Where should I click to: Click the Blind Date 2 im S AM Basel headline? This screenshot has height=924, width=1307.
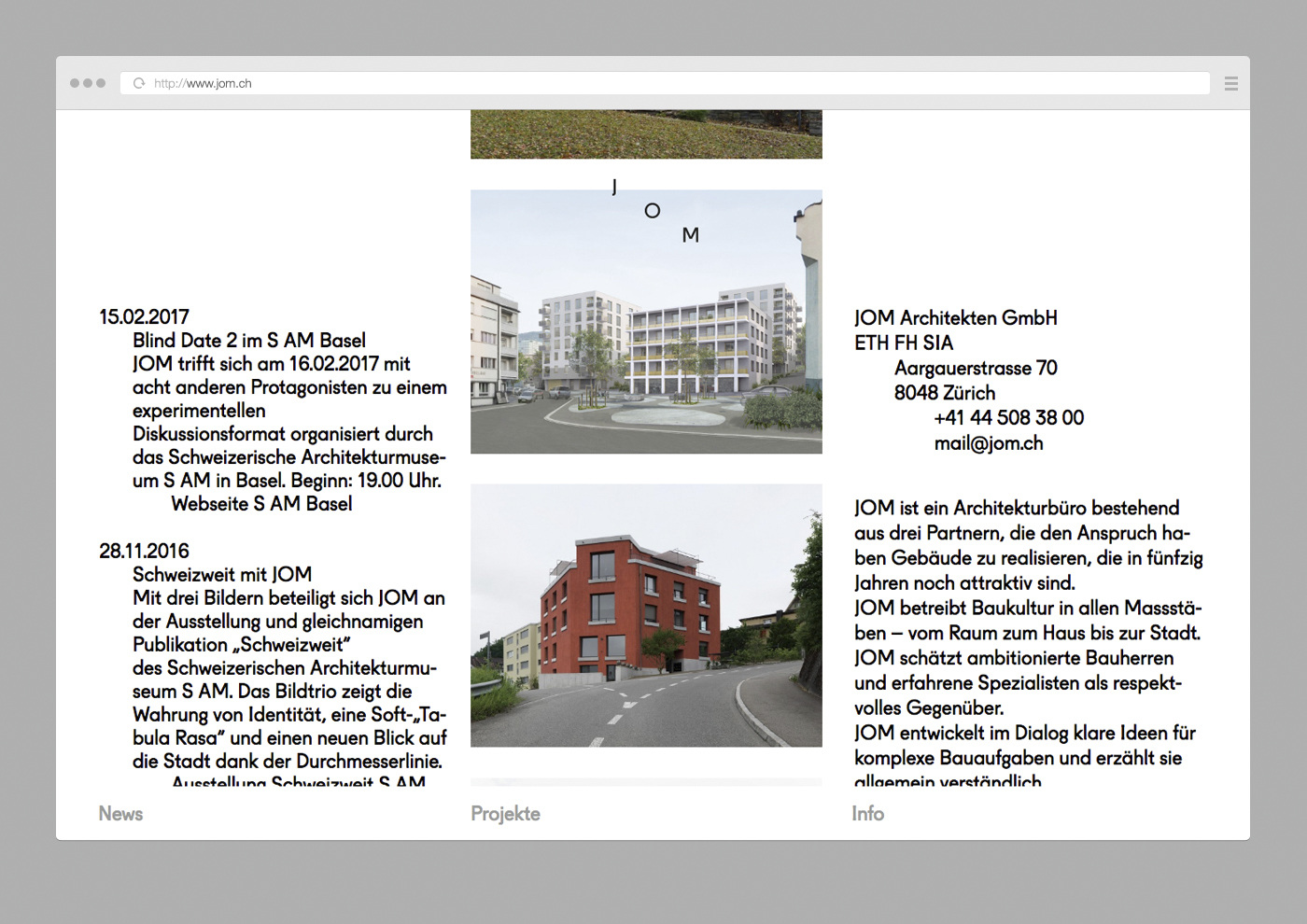tap(248, 341)
